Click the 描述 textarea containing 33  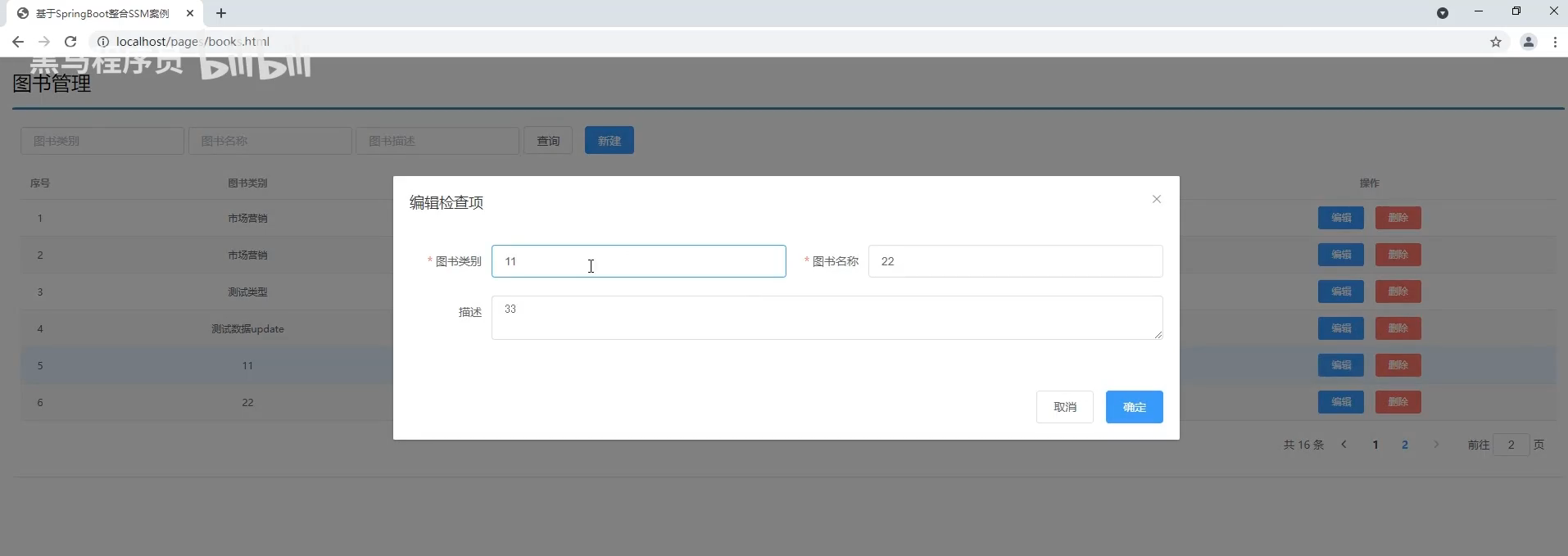(x=826, y=318)
